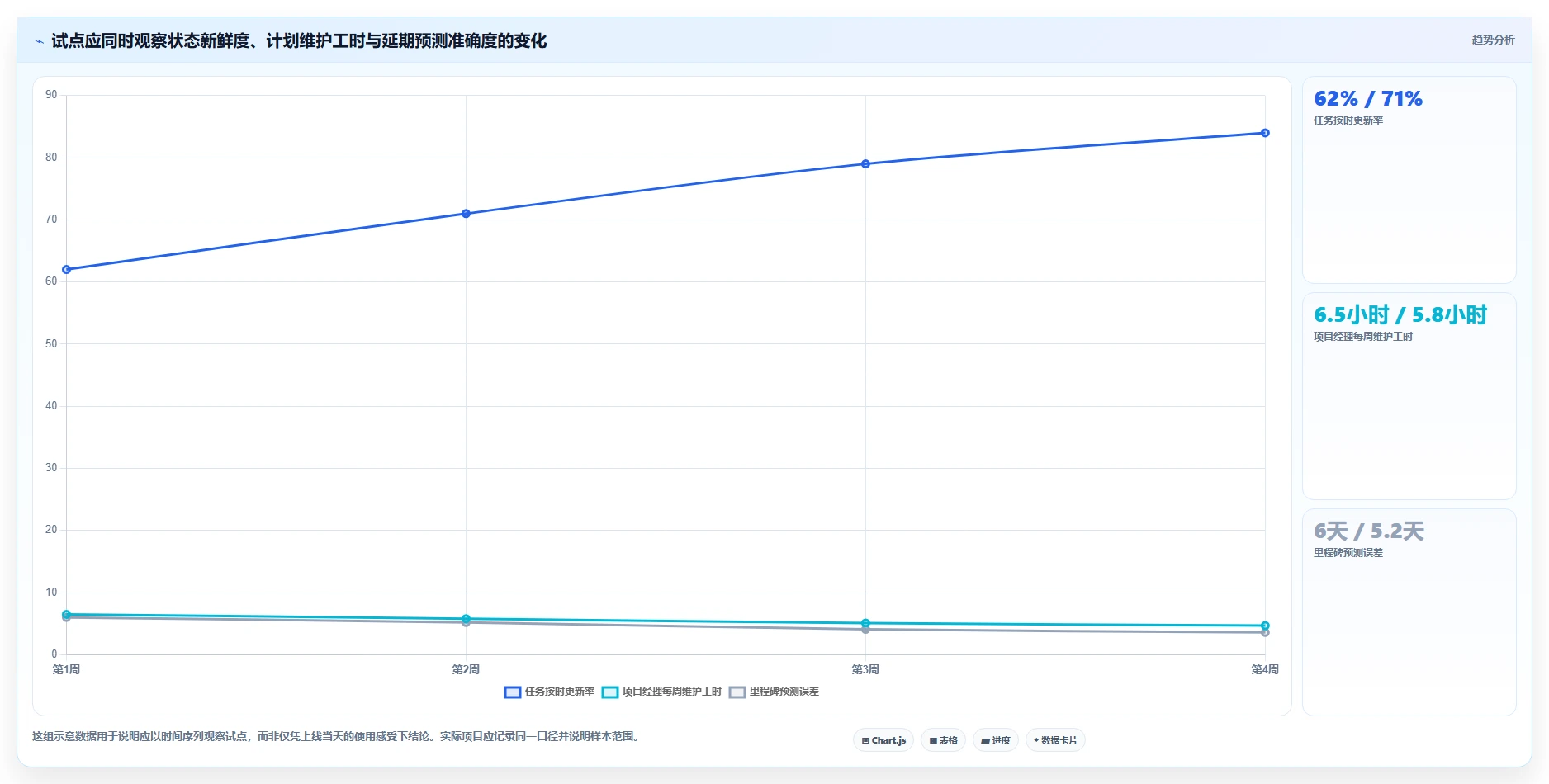
Task: Click the blue data point at 第2周
Action: (466, 214)
